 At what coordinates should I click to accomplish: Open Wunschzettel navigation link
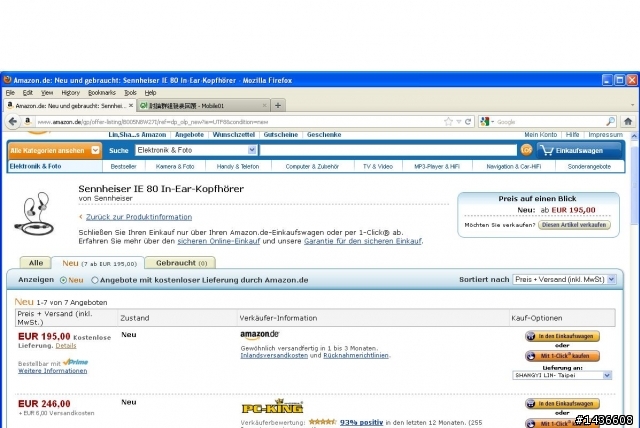[x=233, y=135]
